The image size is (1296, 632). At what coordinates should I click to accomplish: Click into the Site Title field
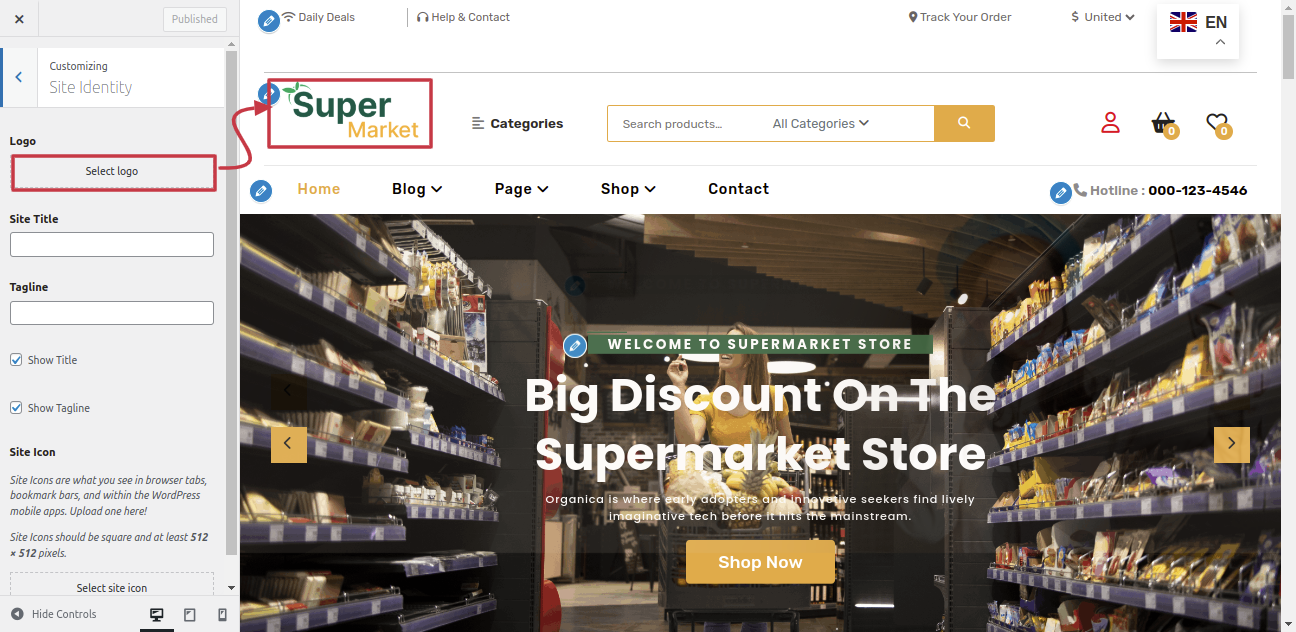point(112,244)
